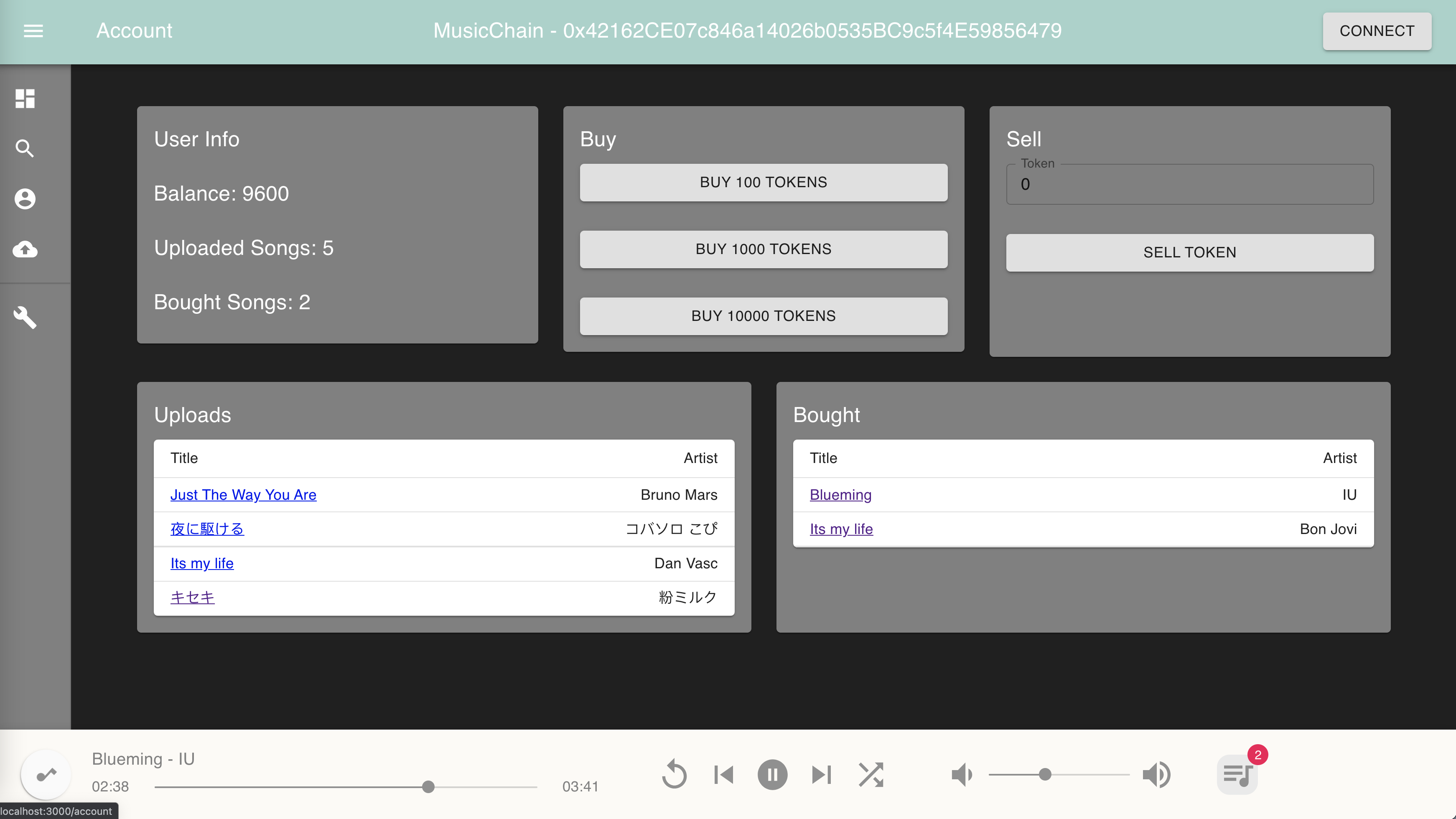The image size is (1456, 819).
Task: Open the cloud upload page
Action: [x=25, y=249]
